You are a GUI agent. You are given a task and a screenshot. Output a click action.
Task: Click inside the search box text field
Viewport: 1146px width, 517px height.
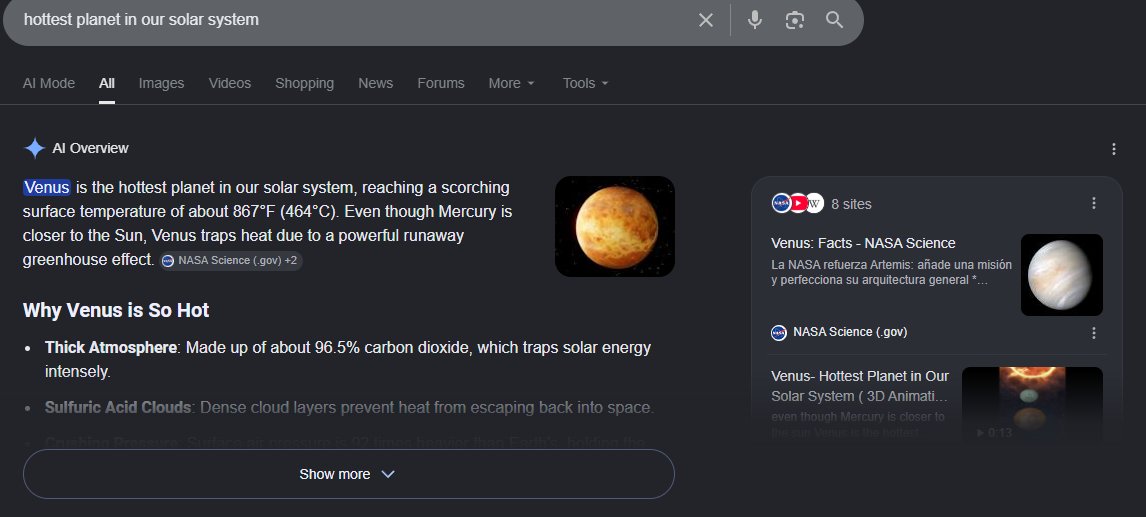coord(351,20)
